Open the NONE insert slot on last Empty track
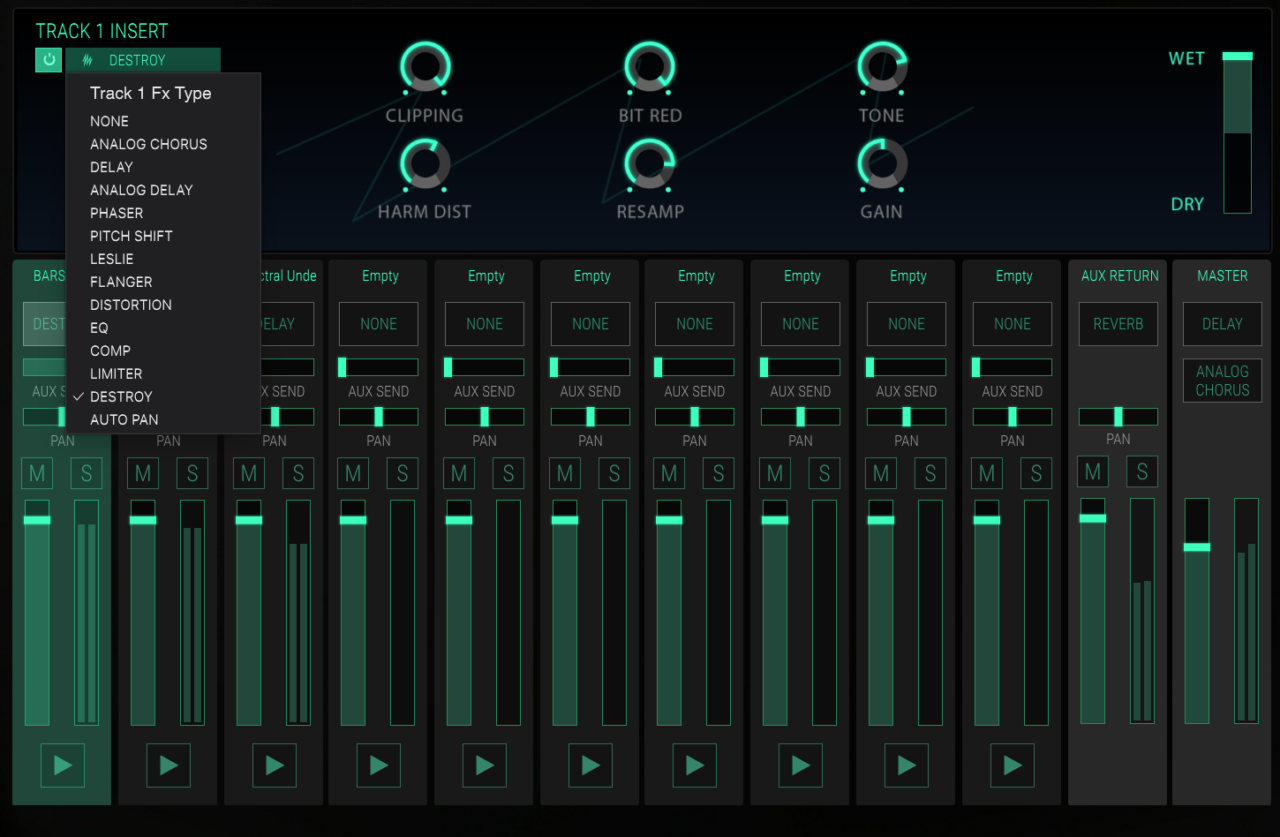 click(1012, 324)
